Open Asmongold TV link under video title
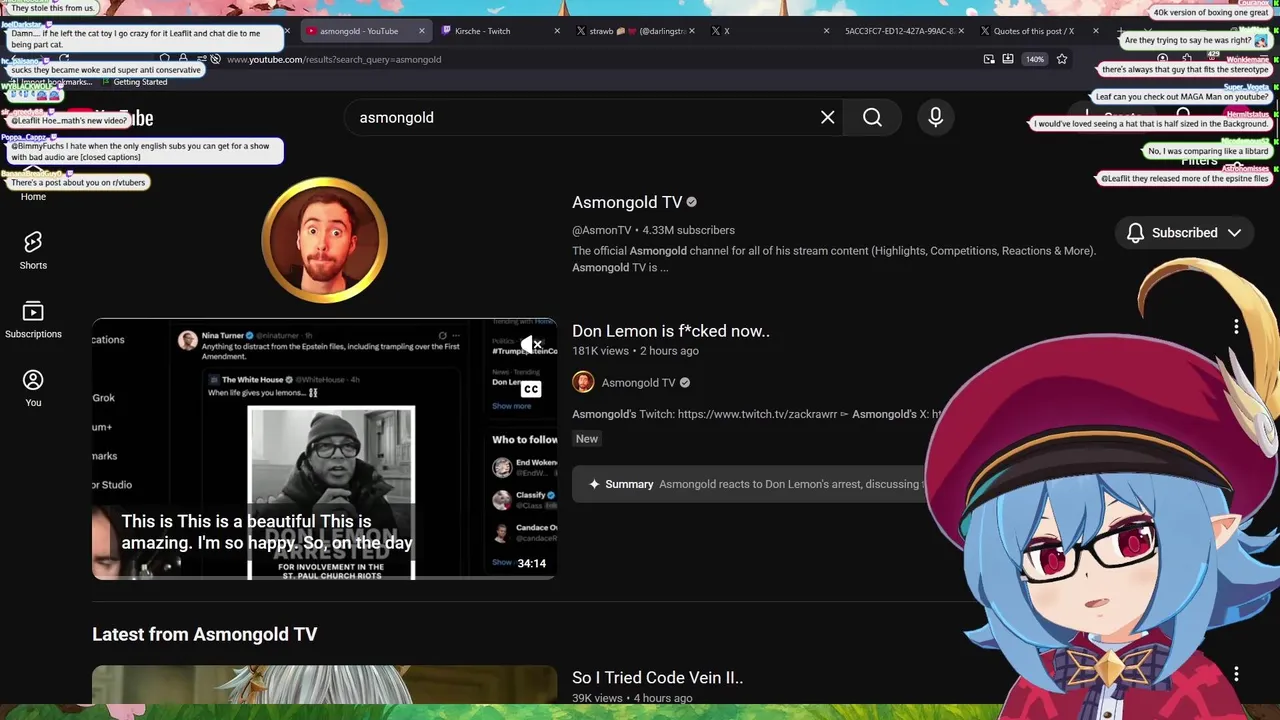Viewport: 1280px width, 720px height. click(x=638, y=382)
